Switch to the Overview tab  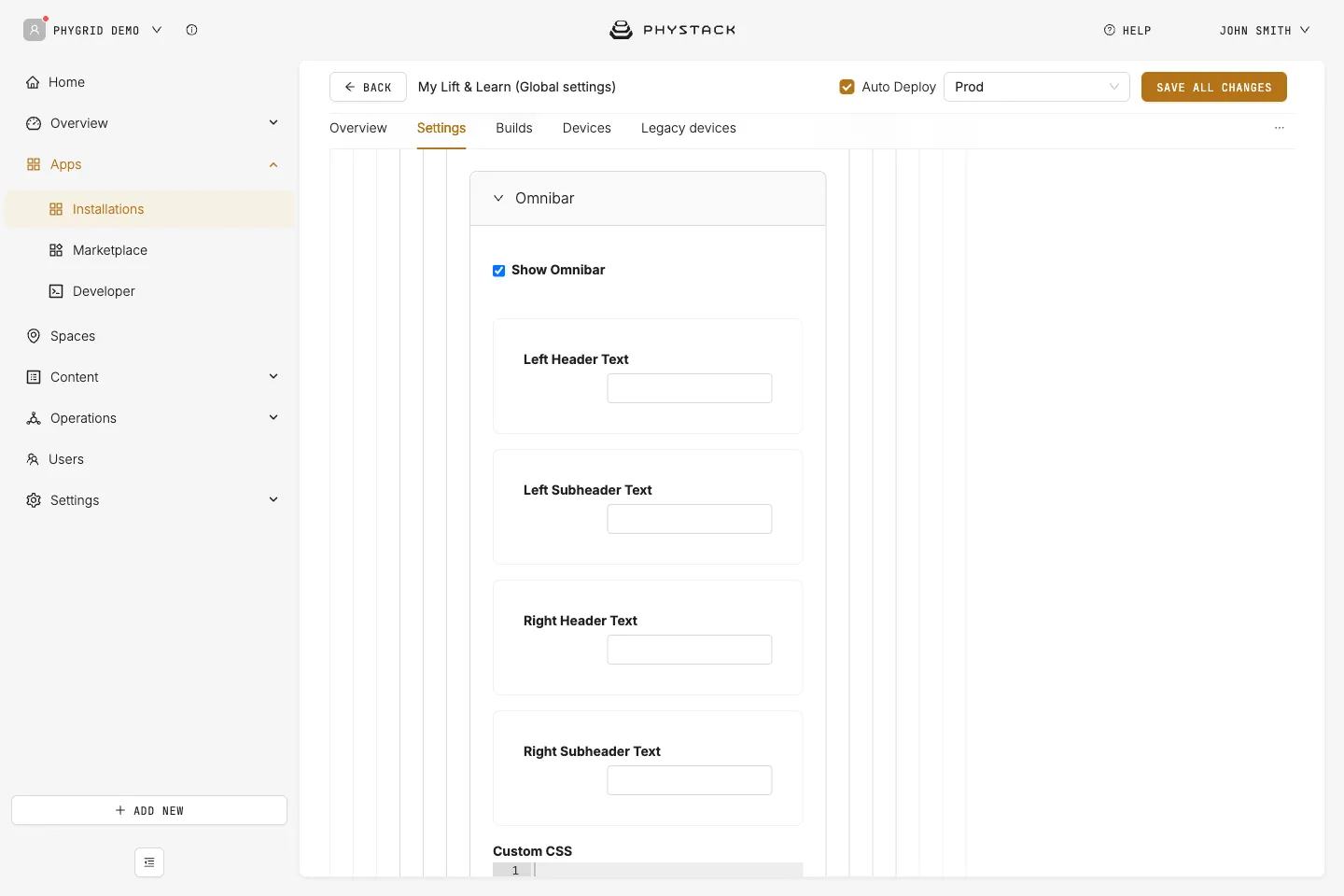[358, 128]
